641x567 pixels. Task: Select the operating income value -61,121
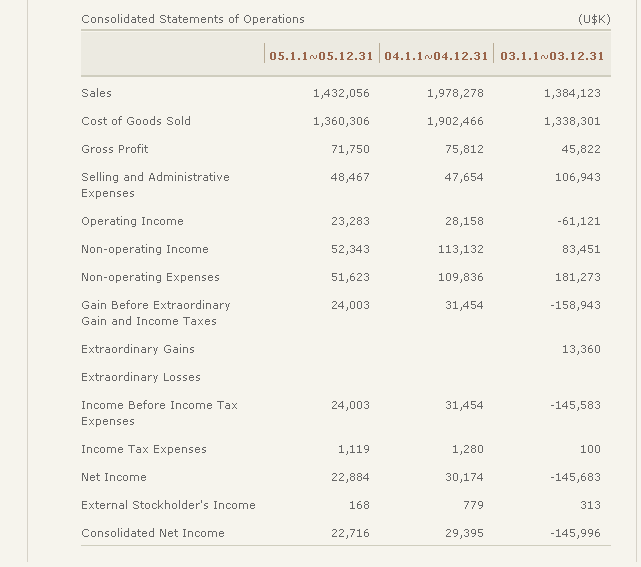pos(578,221)
